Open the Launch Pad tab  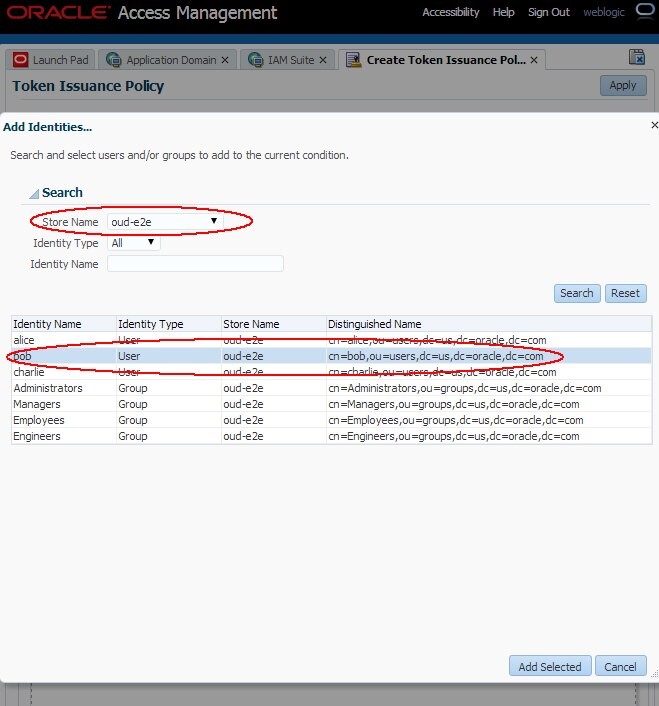[x=50, y=60]
